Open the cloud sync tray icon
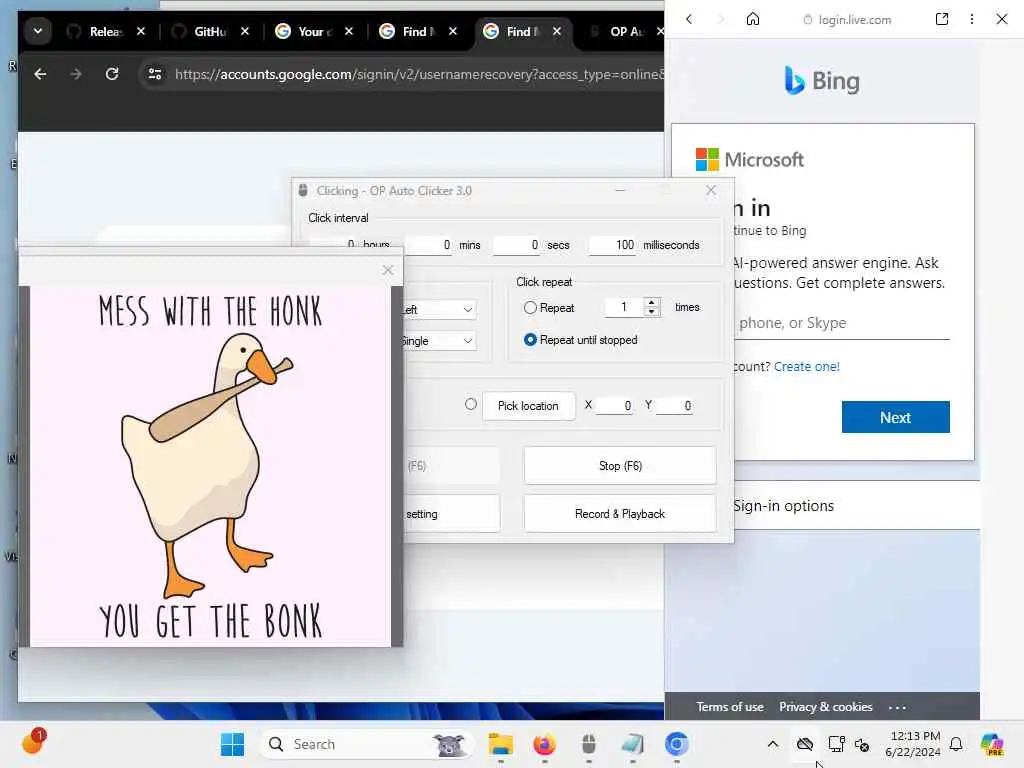Viewport: 1024px width, 768px height. coord(805,744)
